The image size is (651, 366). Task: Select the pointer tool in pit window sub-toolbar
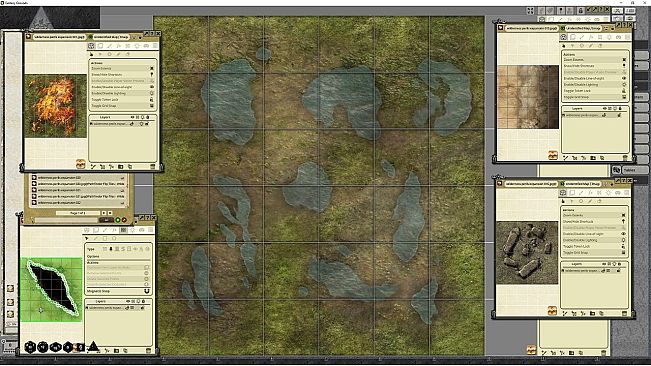point(87,239)
